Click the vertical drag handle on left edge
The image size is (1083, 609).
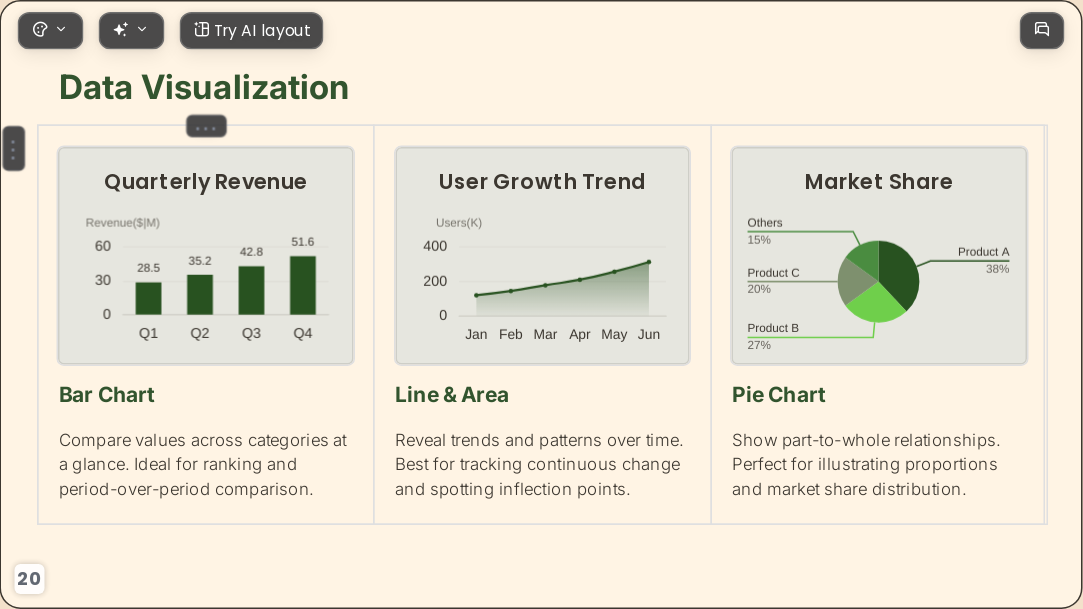click(13, 148)
